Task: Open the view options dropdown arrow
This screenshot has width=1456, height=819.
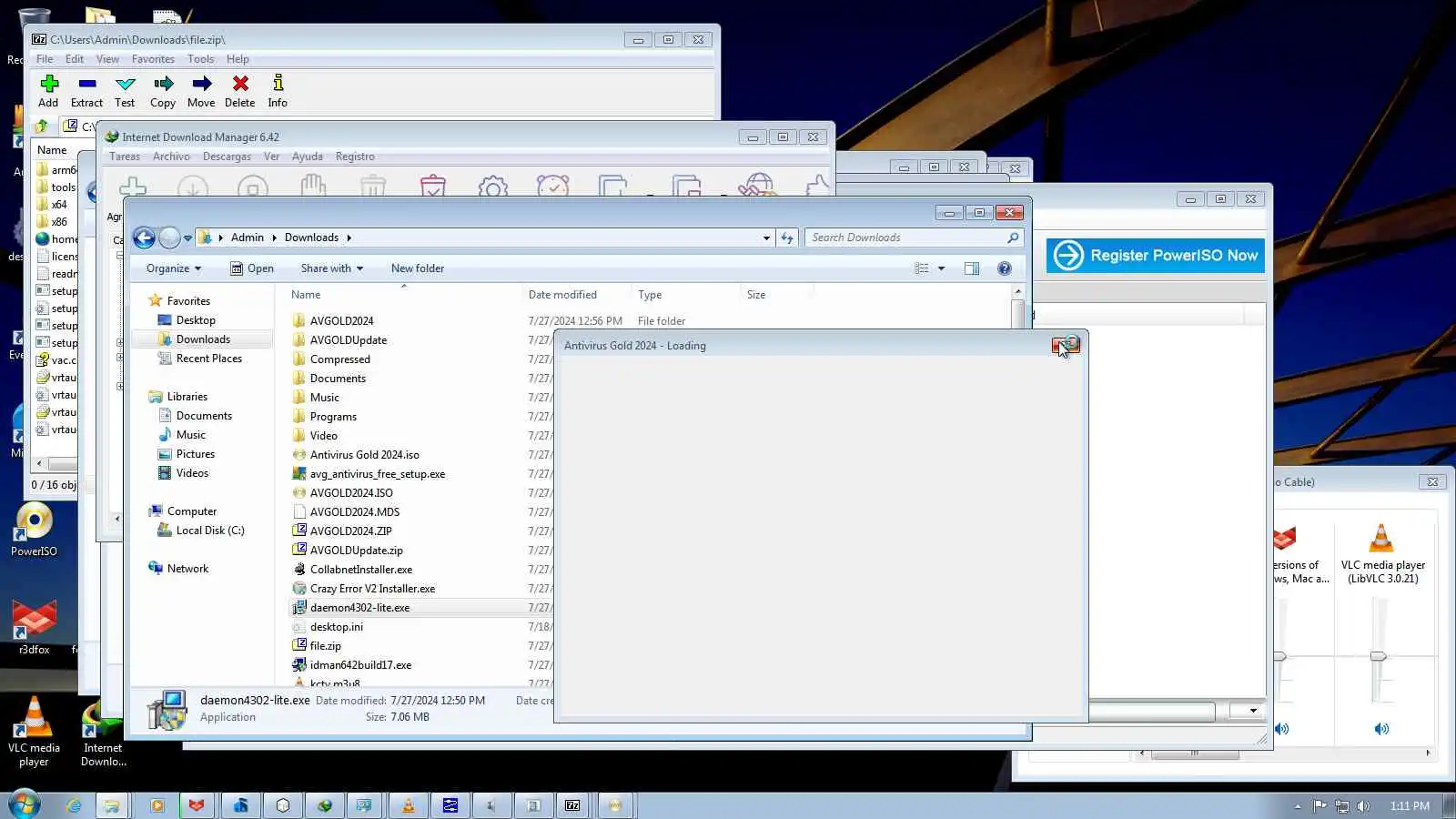Action: [x=941, y=268]
